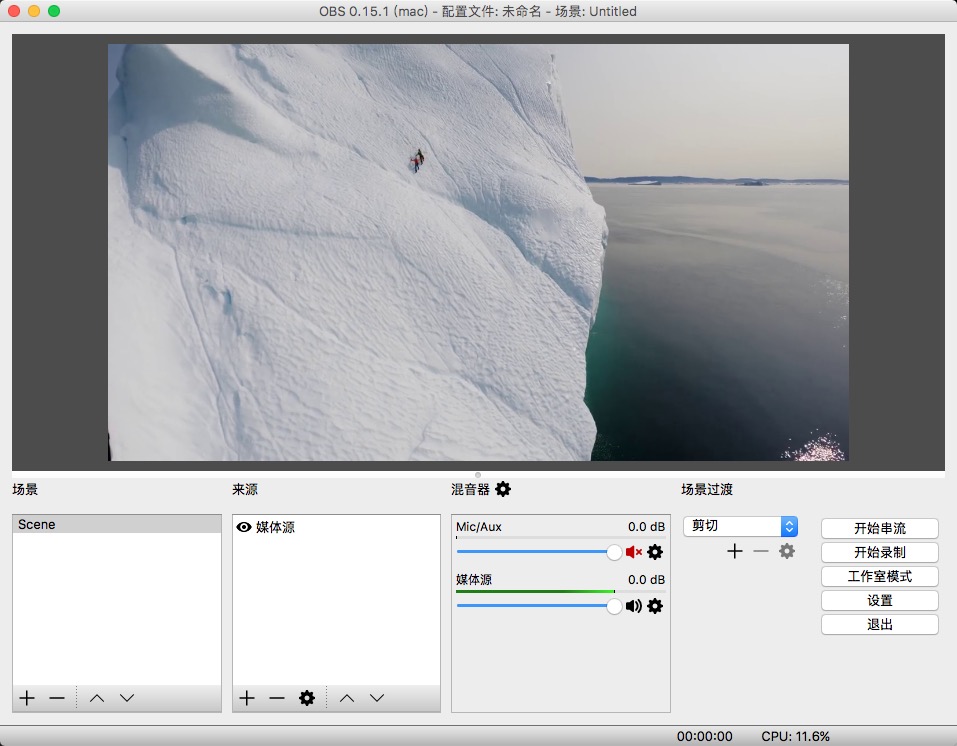
Task: Click the Mic/Aux volume slider handle
Action: pos(614,552)
